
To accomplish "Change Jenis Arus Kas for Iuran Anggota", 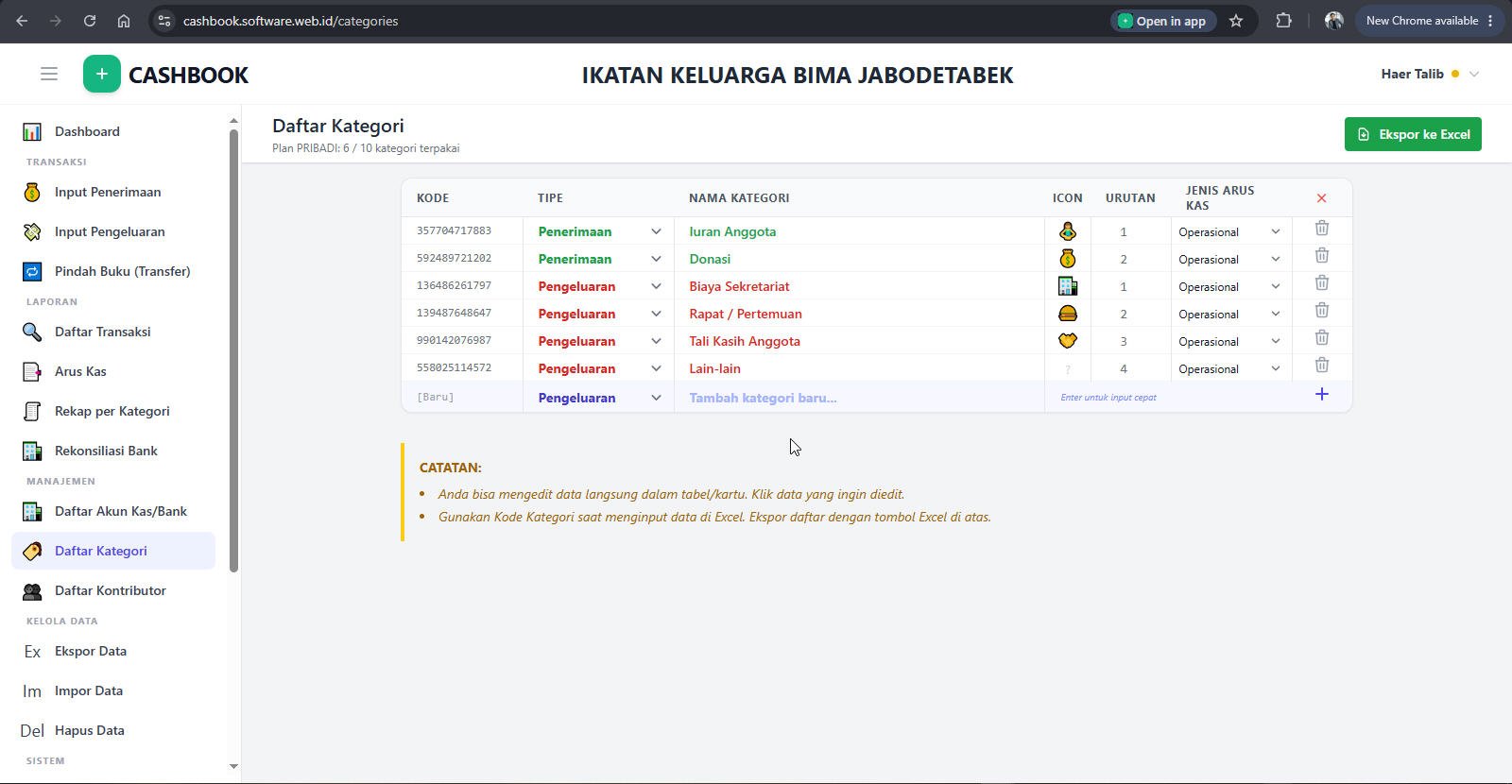I will pyautogui.click(x=1230, y=231).
